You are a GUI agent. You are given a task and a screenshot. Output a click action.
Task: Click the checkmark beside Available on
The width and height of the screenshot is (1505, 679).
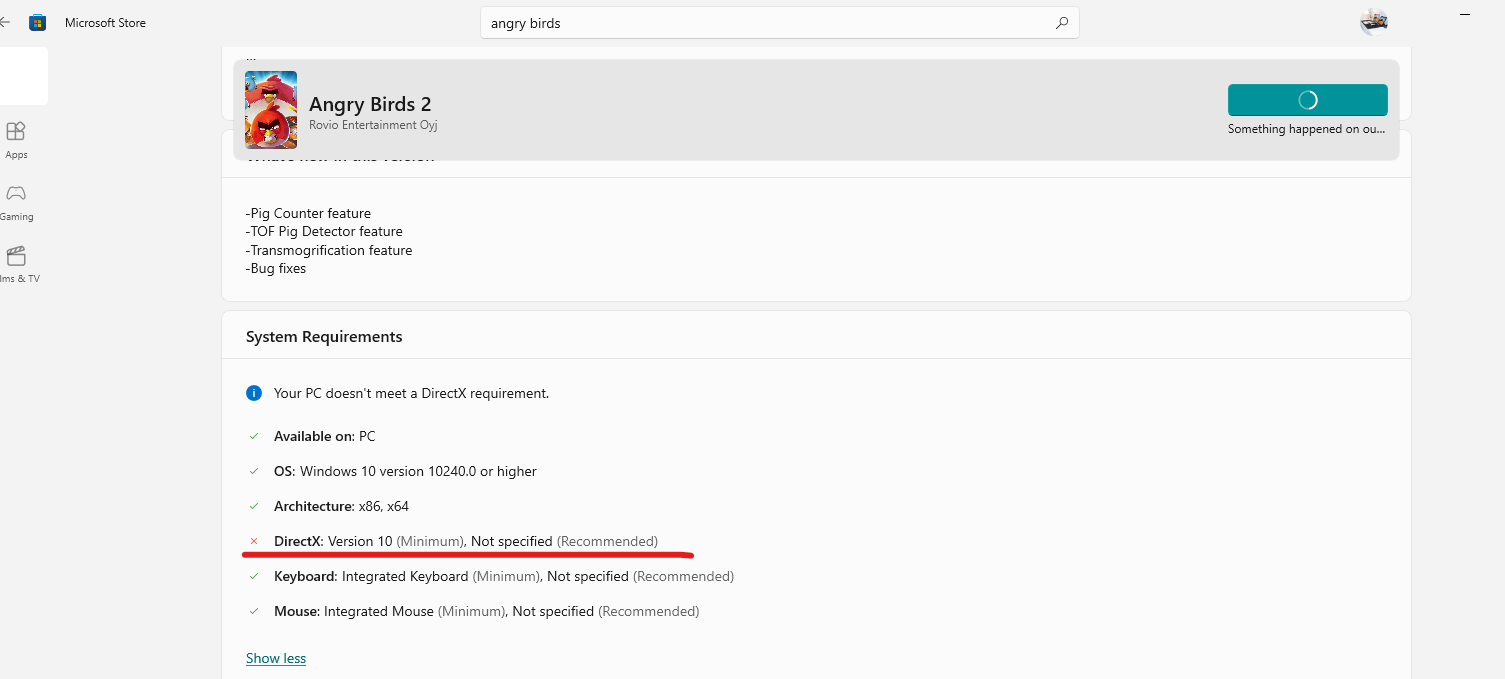tap(254, 436)
